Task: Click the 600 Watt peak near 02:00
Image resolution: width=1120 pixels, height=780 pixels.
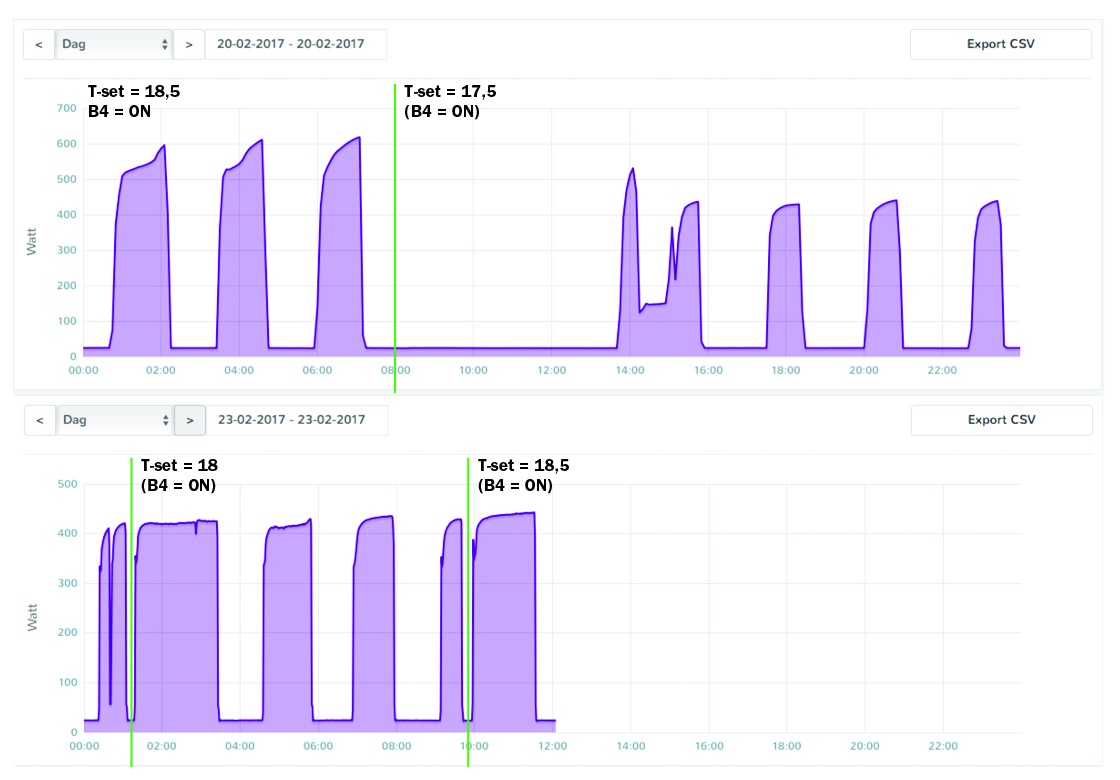Action: tap(164, 146)
